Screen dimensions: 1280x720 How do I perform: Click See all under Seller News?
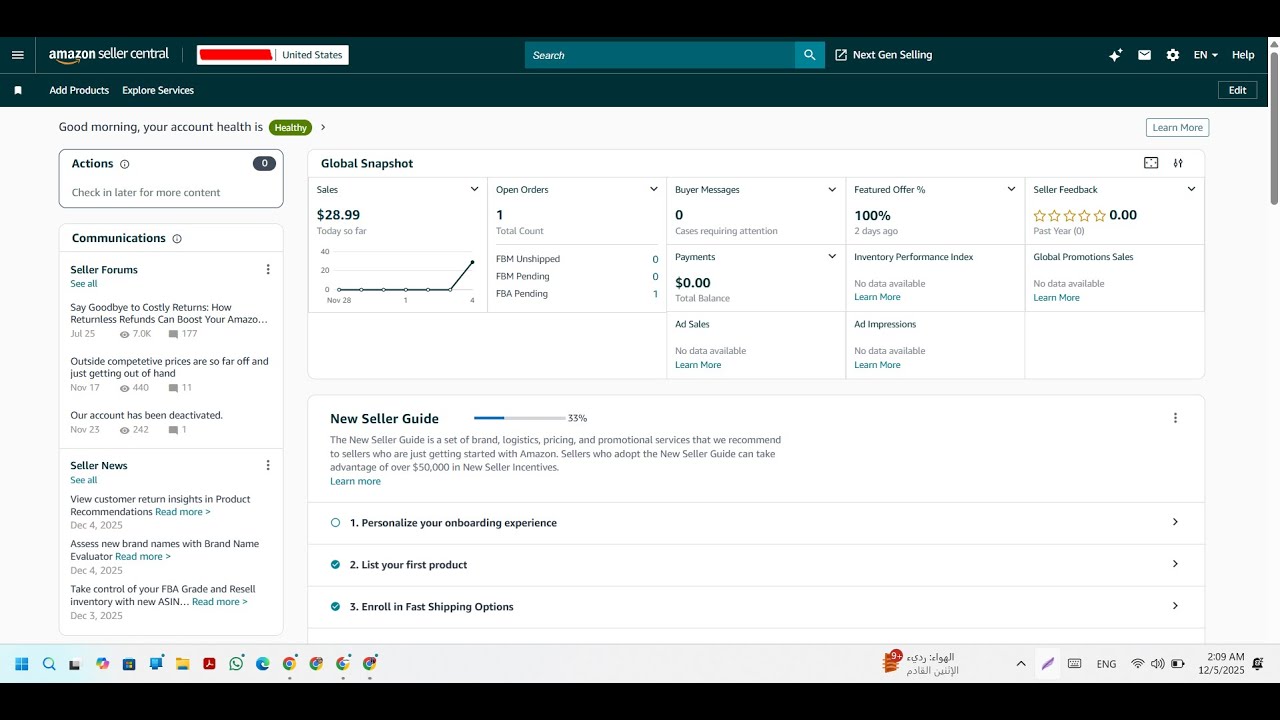(84, 480)
